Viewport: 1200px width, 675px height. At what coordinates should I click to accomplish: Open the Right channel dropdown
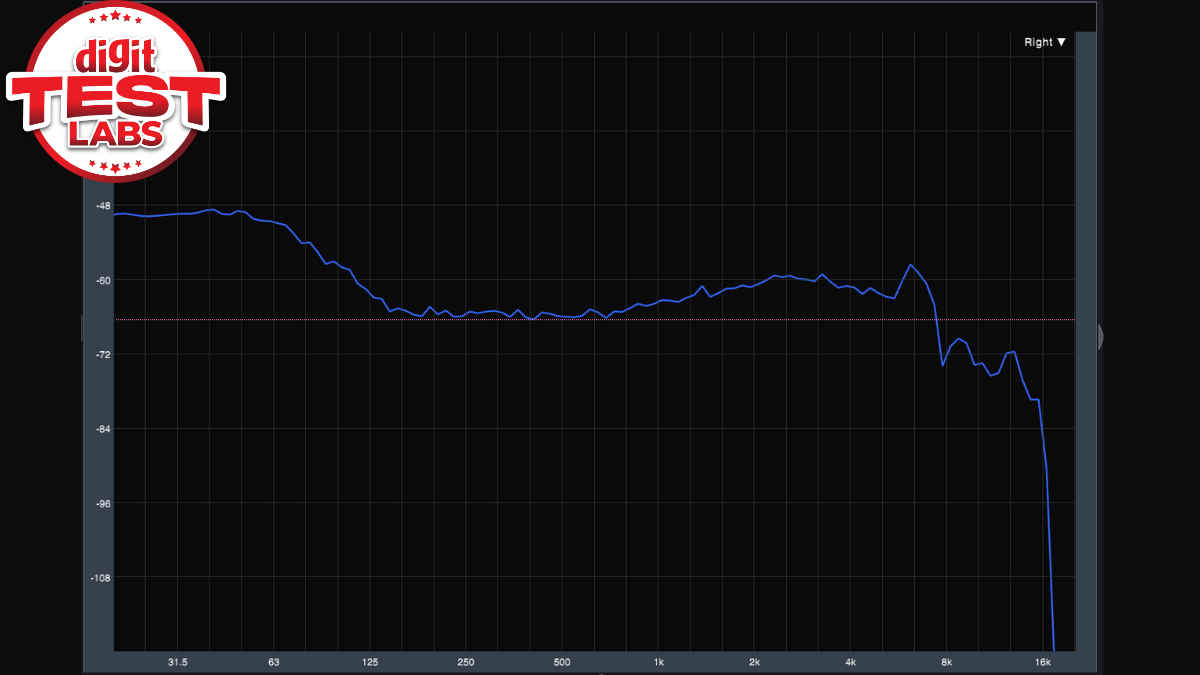1045,42
